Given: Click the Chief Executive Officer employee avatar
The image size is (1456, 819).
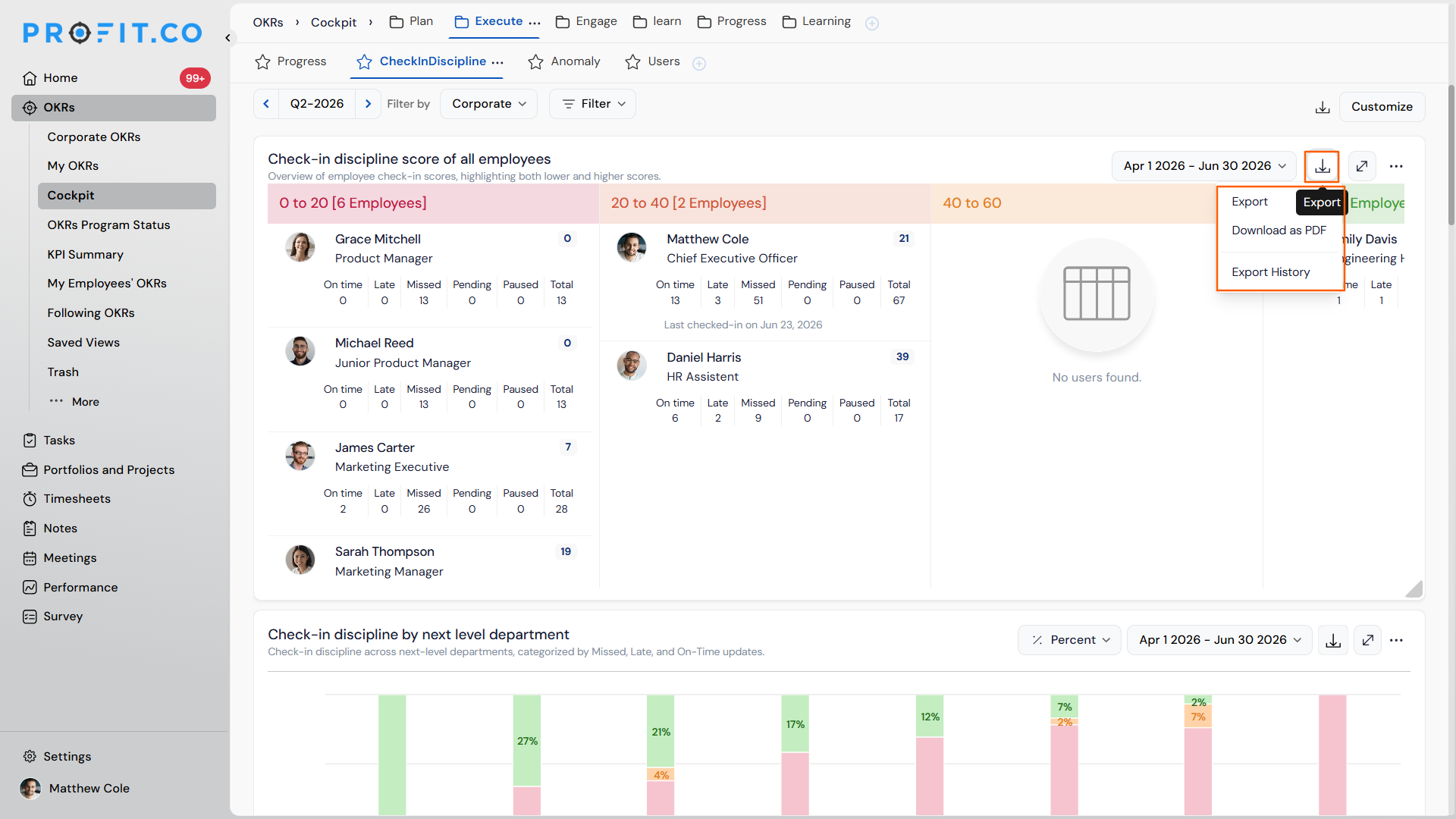Looking at the screenshot, I should (x=632, y=247).
